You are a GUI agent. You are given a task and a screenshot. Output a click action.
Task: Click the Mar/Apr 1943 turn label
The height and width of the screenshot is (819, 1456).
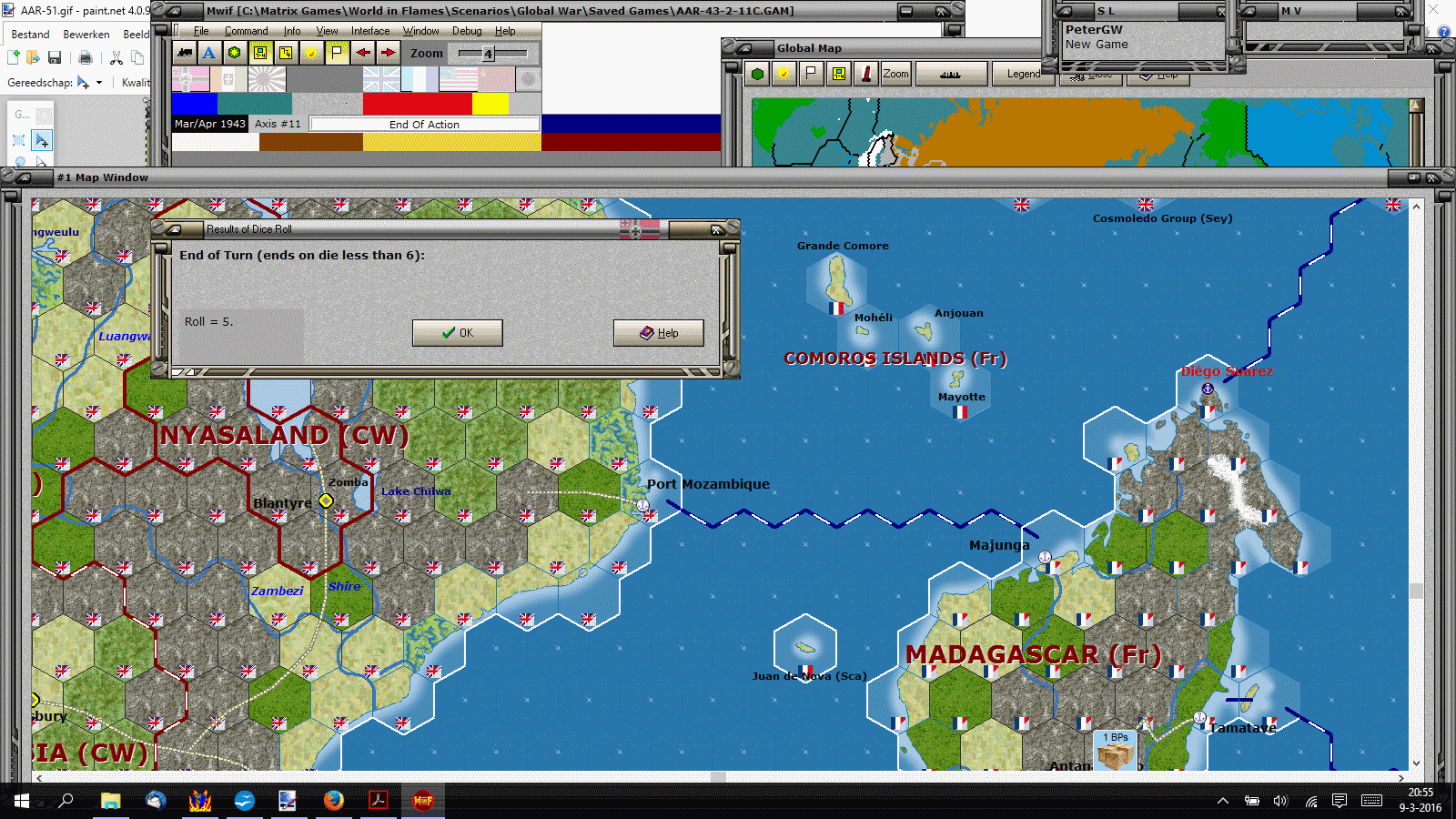tap(210, 124)
